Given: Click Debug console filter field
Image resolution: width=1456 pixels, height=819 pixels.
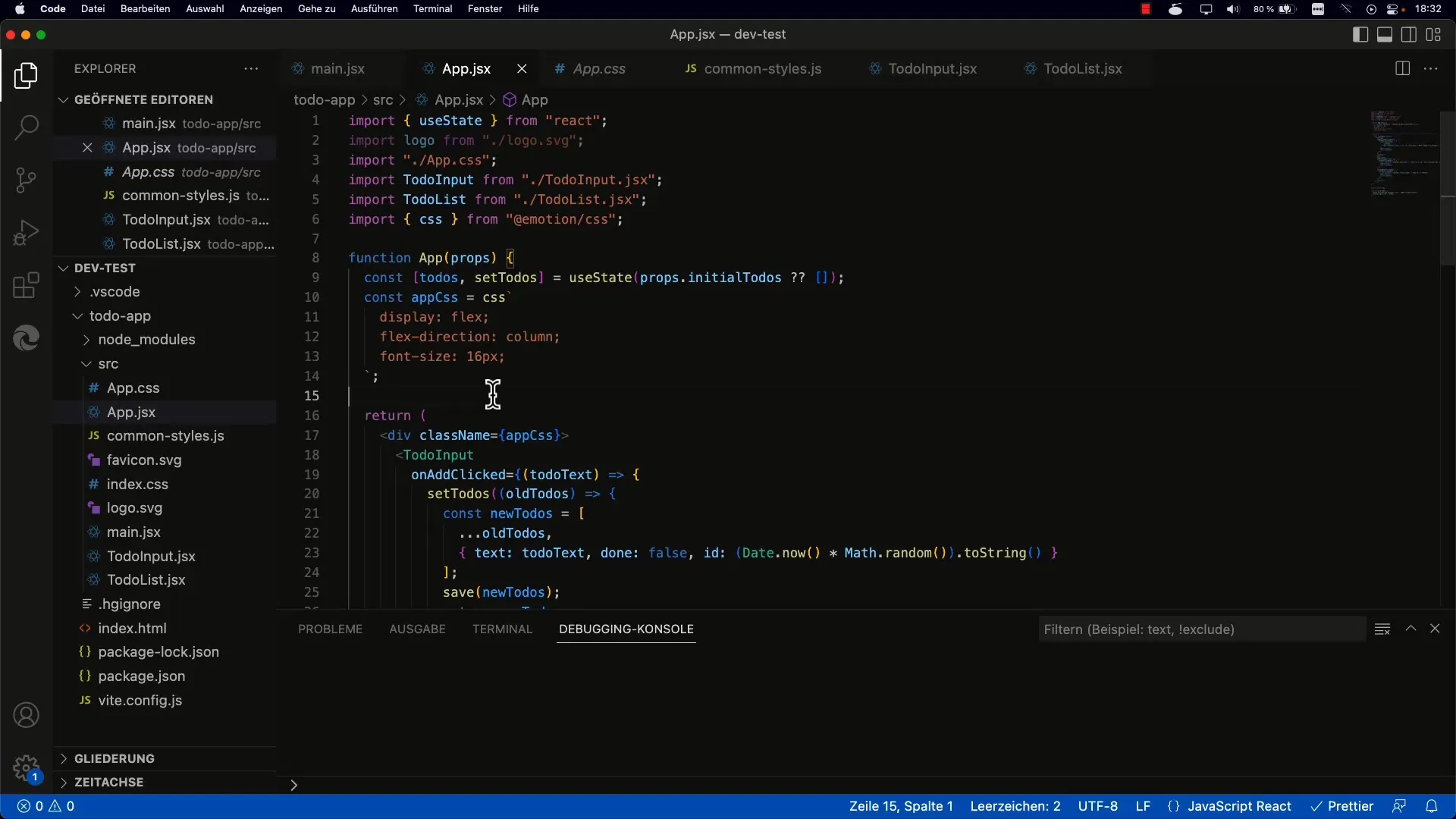Looking at the screenshot, I should point(1202,629).
